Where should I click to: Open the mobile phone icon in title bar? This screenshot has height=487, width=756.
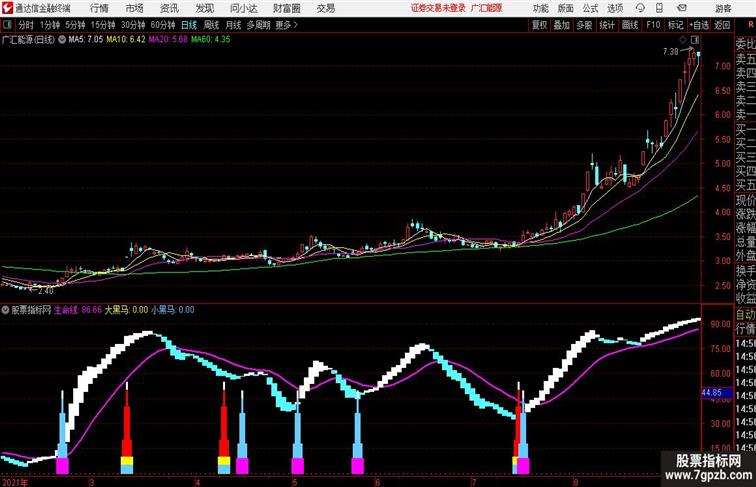click(659, 8)
